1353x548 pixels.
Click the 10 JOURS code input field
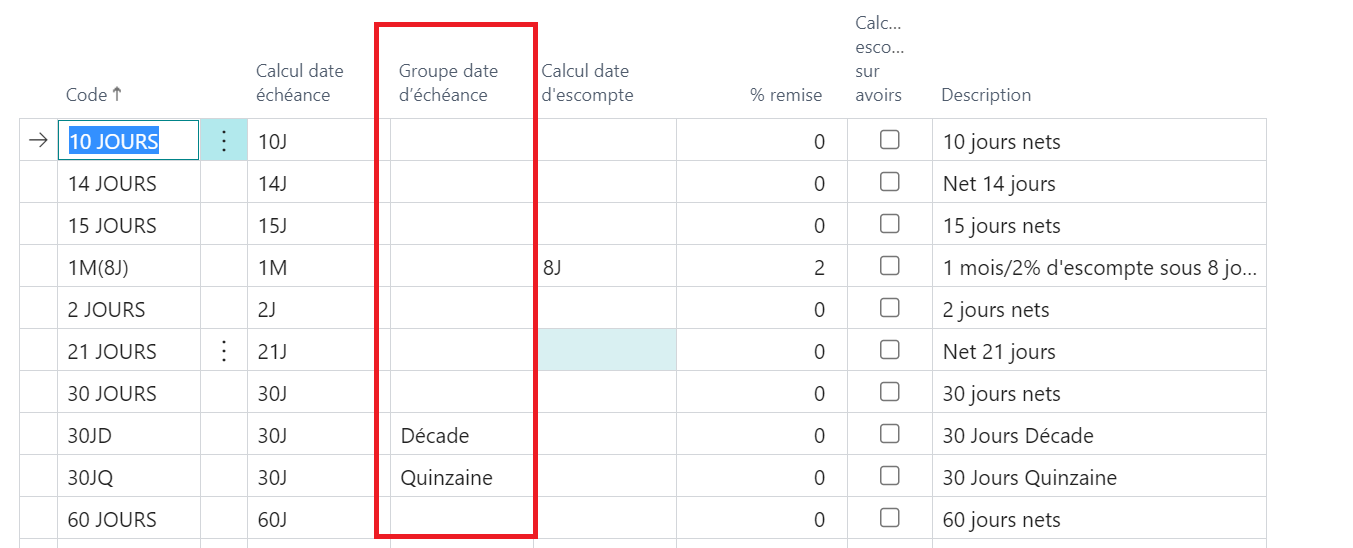[128, 141]
